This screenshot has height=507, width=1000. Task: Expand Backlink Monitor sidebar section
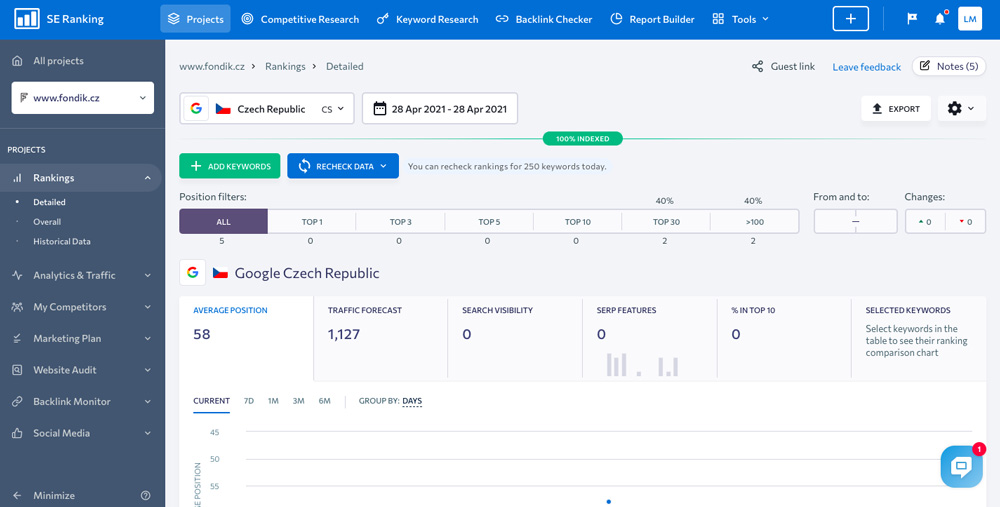82,402
